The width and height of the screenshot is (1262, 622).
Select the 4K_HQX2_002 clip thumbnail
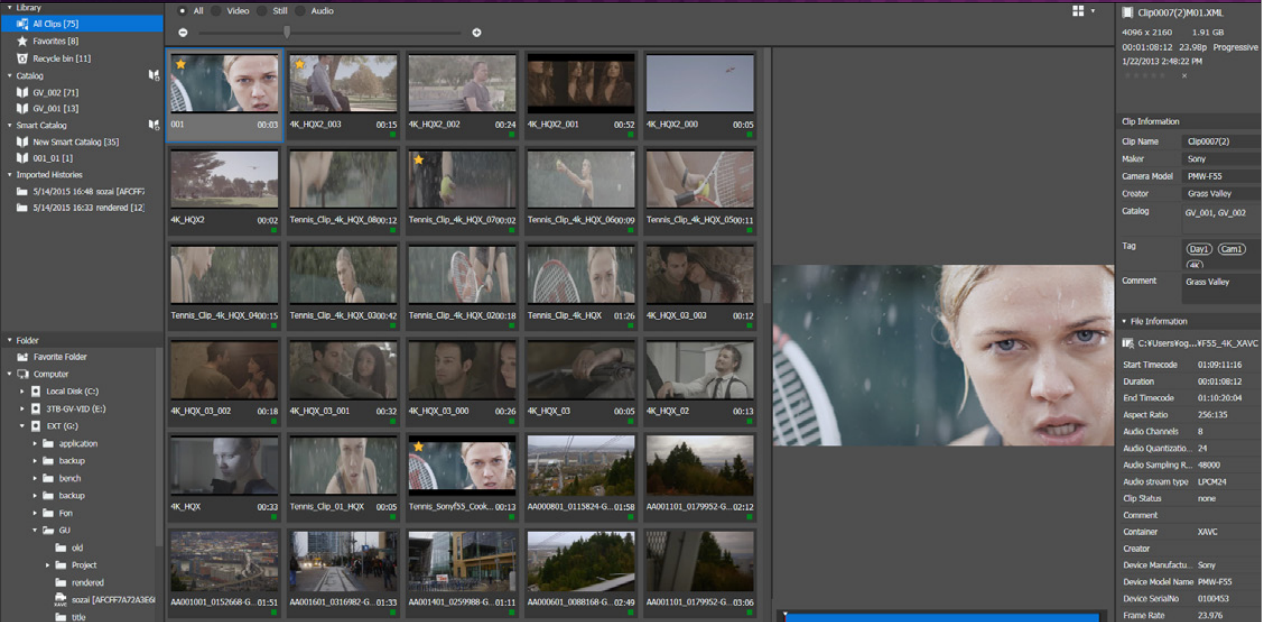[x=462, y=83]
